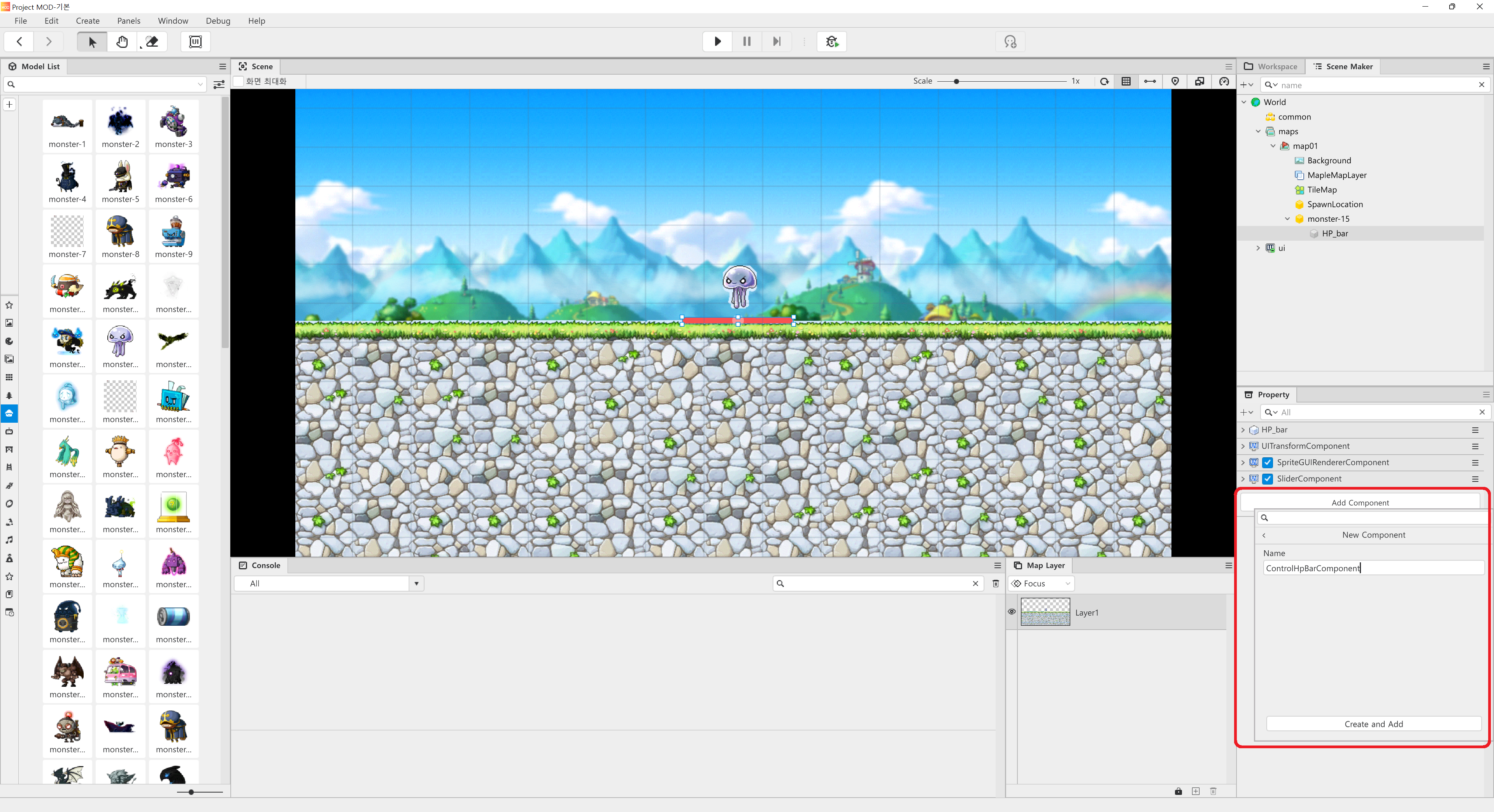Lock the map layer

coord(1178,791)
